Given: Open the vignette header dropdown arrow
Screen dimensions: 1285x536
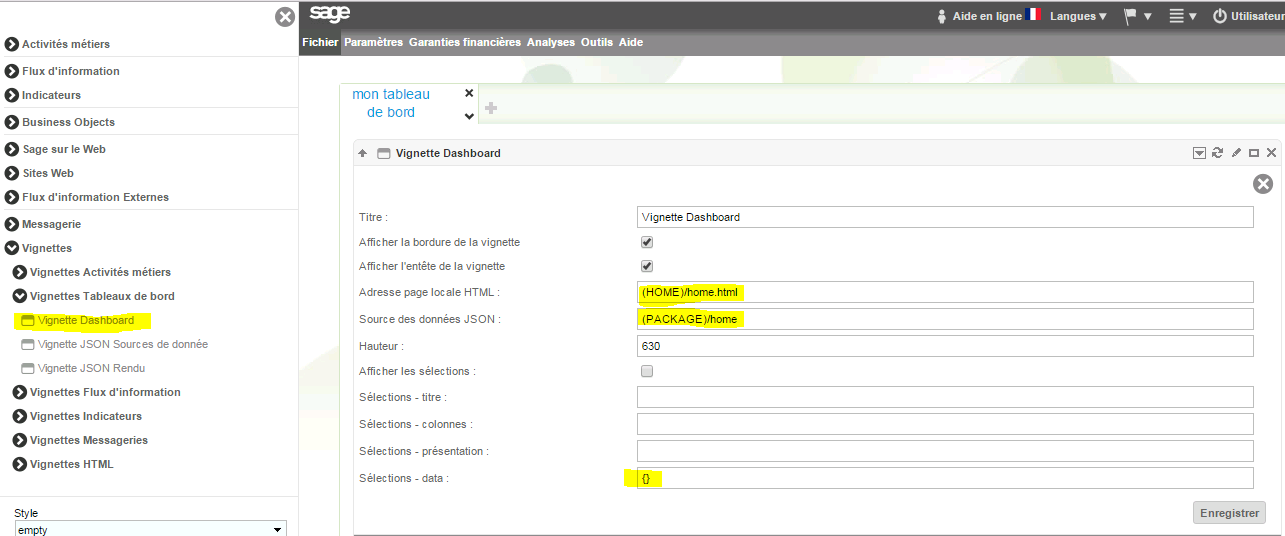Looking at the screenshot, I should click(x=1199, y=153).
